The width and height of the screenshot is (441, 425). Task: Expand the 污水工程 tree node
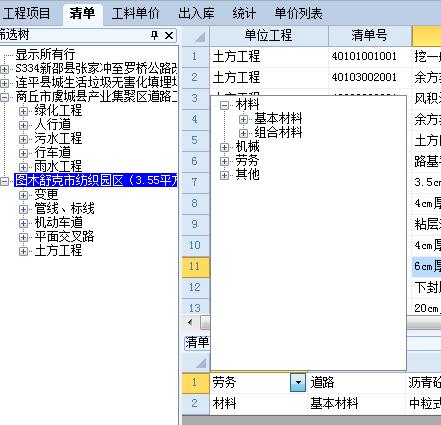pos(23,139)
